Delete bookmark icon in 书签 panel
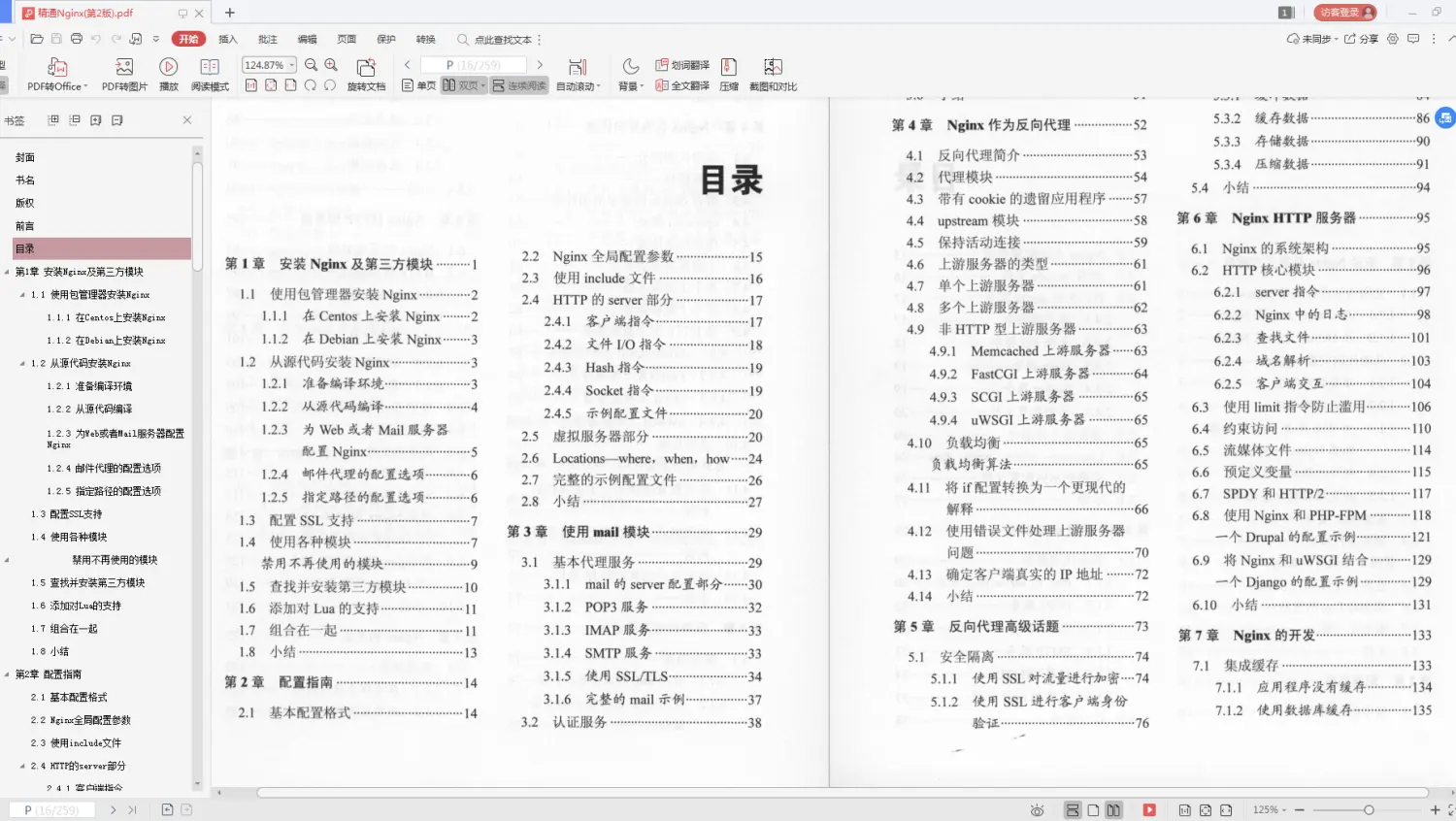This screenshot has width=1456, height=821. pos(117,120)
